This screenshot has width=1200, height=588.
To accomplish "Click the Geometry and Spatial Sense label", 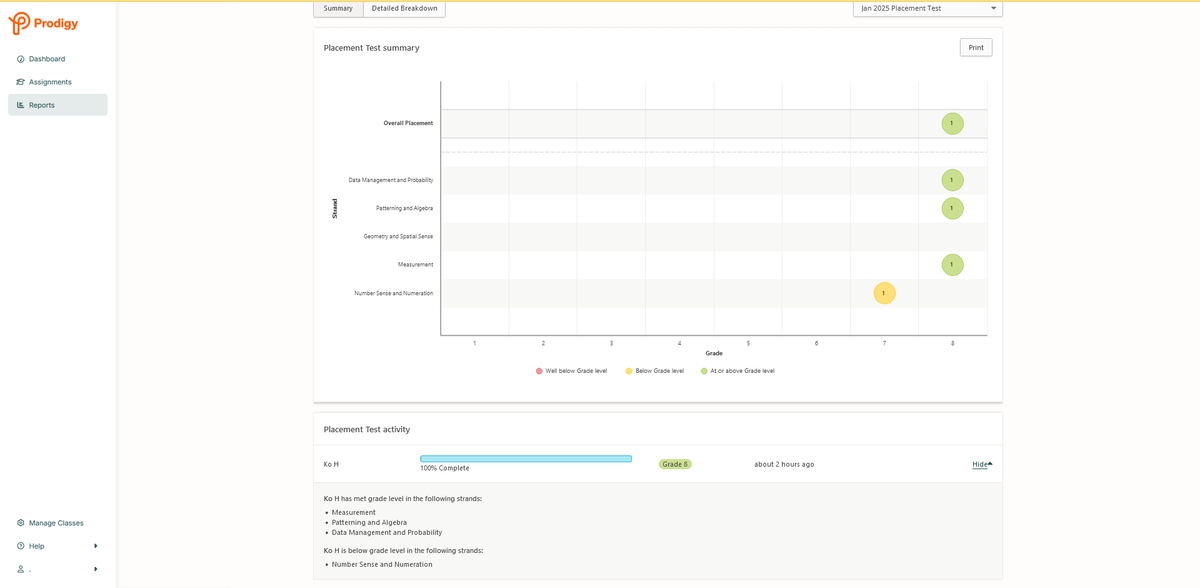I will 398,236.
